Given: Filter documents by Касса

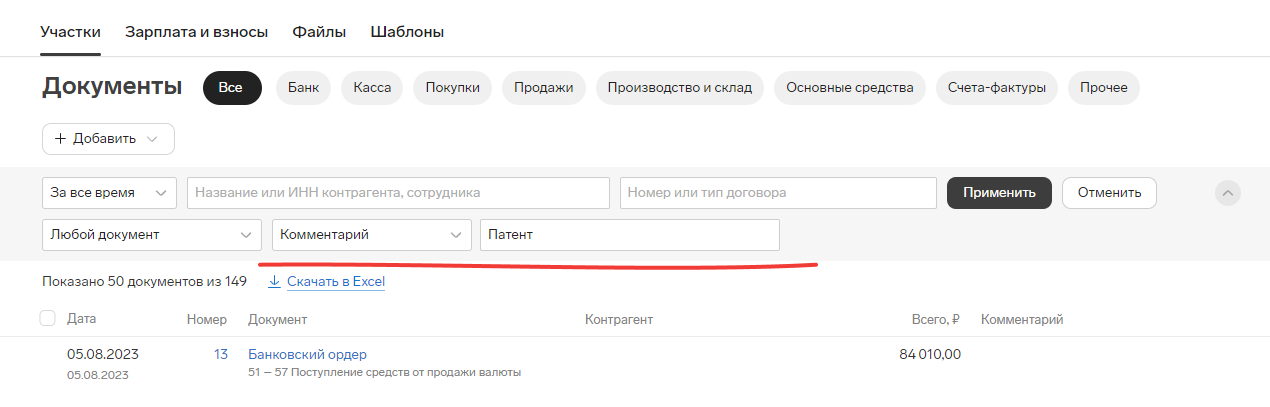Looking at the screenshot, I should click(372, 87).
